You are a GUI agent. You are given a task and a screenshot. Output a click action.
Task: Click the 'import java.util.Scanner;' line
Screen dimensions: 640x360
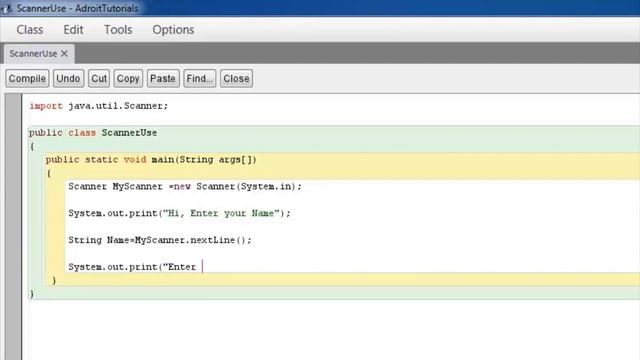coord(98,106)
